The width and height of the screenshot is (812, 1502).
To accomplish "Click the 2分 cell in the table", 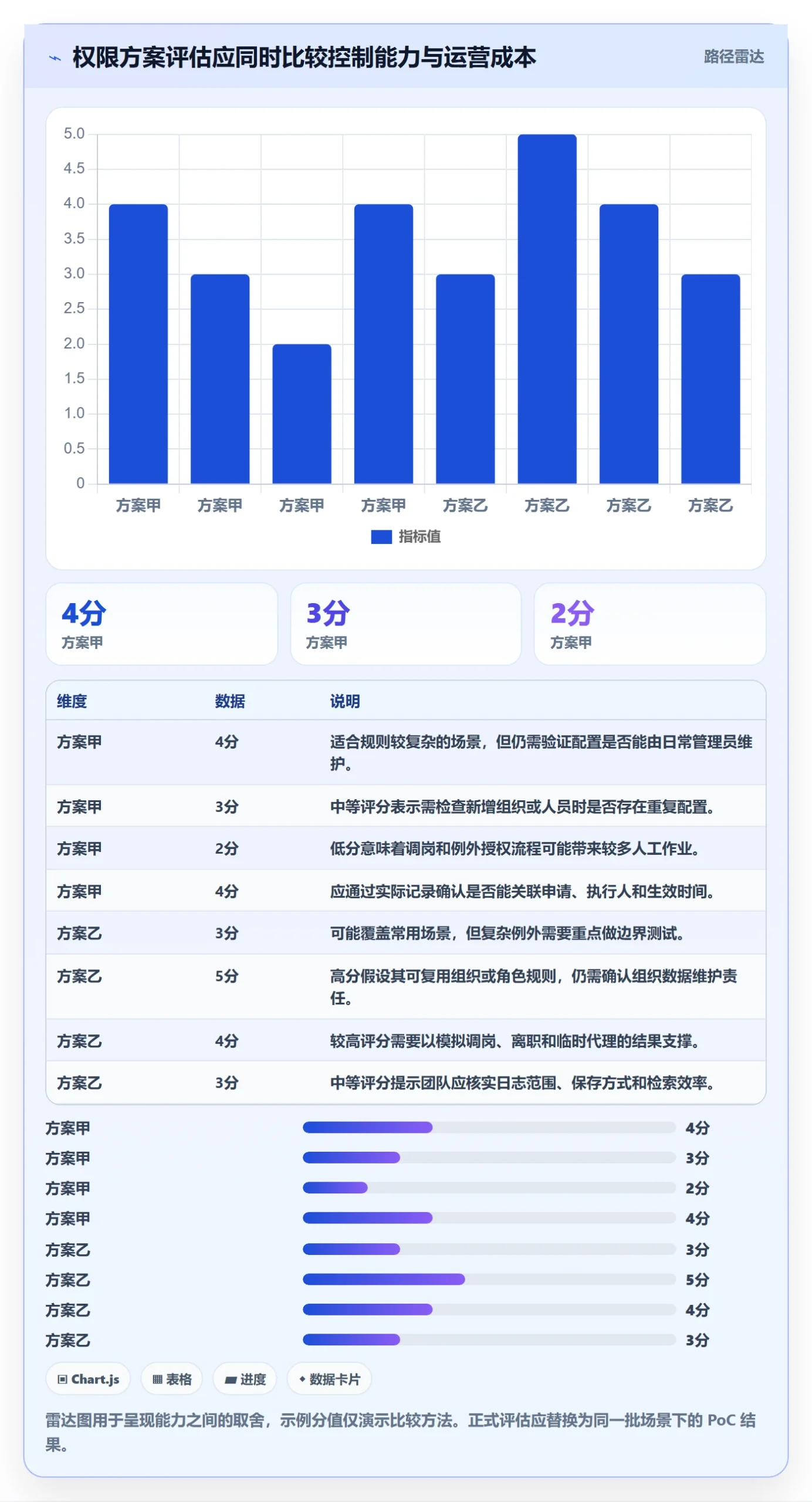I will click(226, 849).
